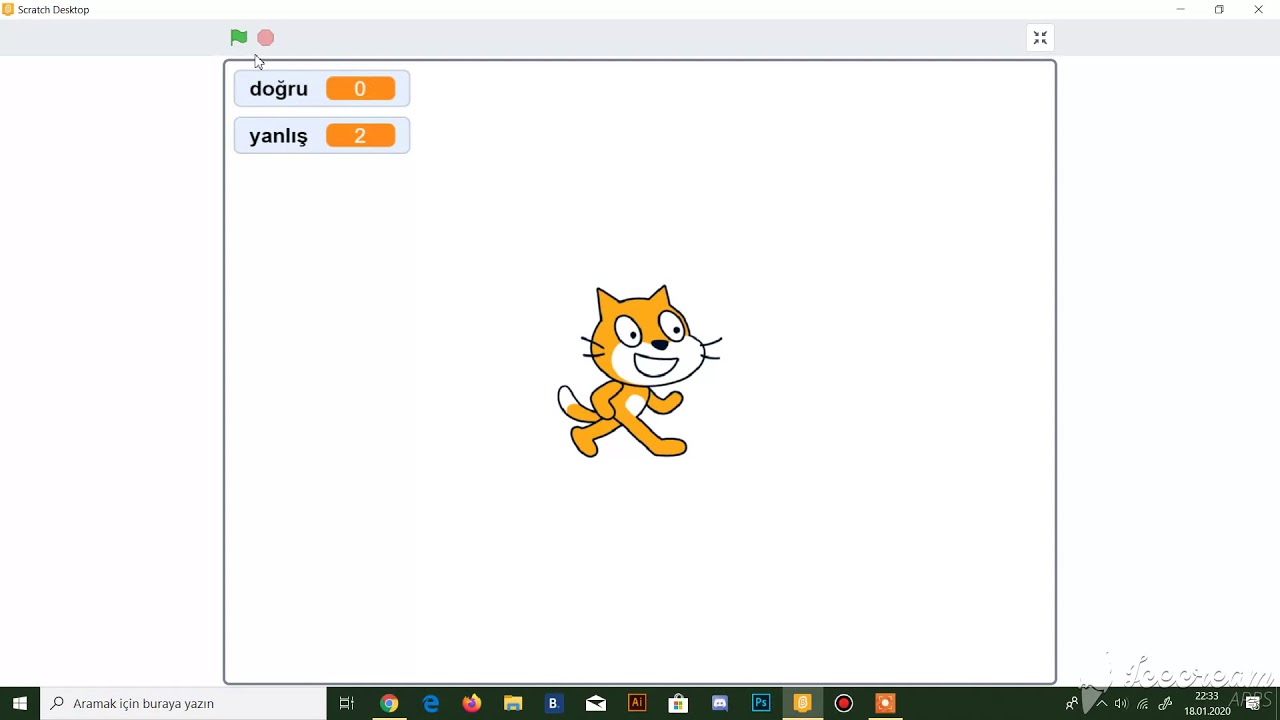Minimize the Scratch Desktop window

(1180, 9)
